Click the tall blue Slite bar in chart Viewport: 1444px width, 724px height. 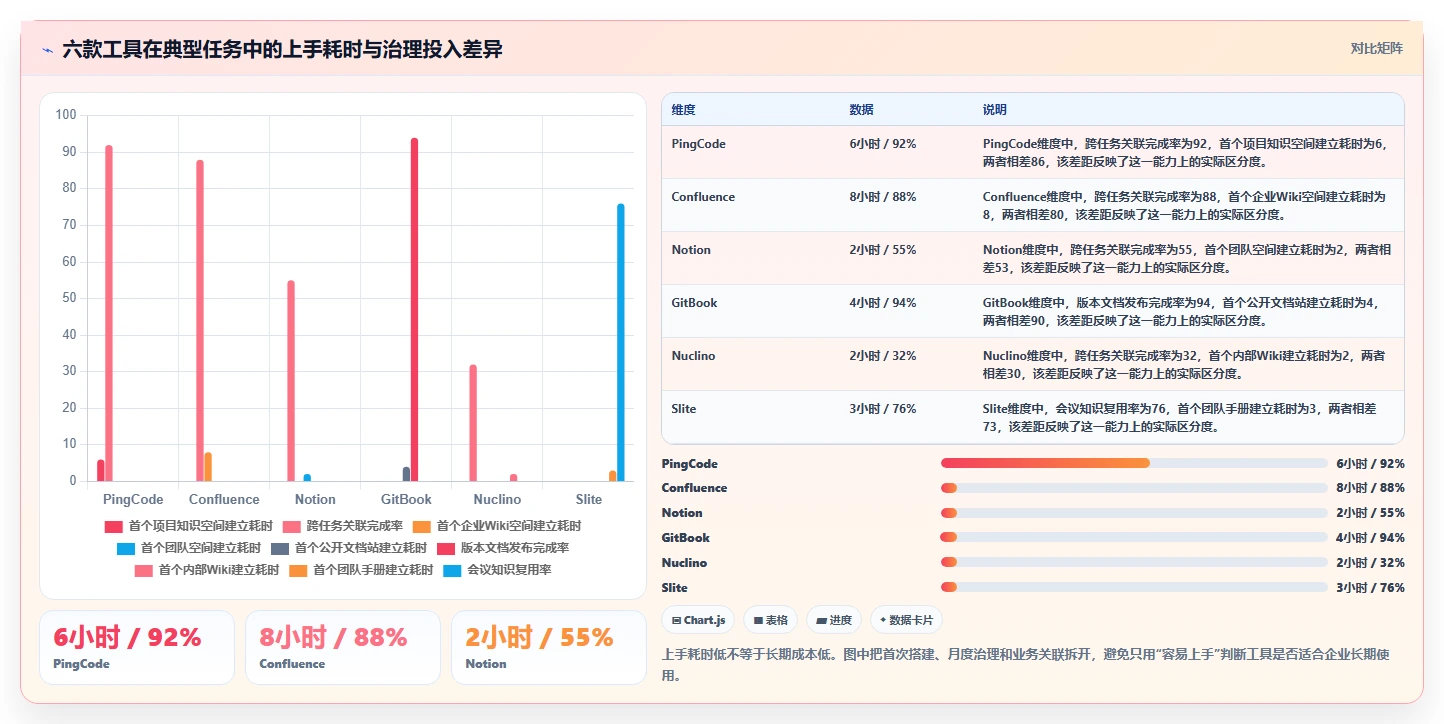pyautogui.click(x=621, y=342)
